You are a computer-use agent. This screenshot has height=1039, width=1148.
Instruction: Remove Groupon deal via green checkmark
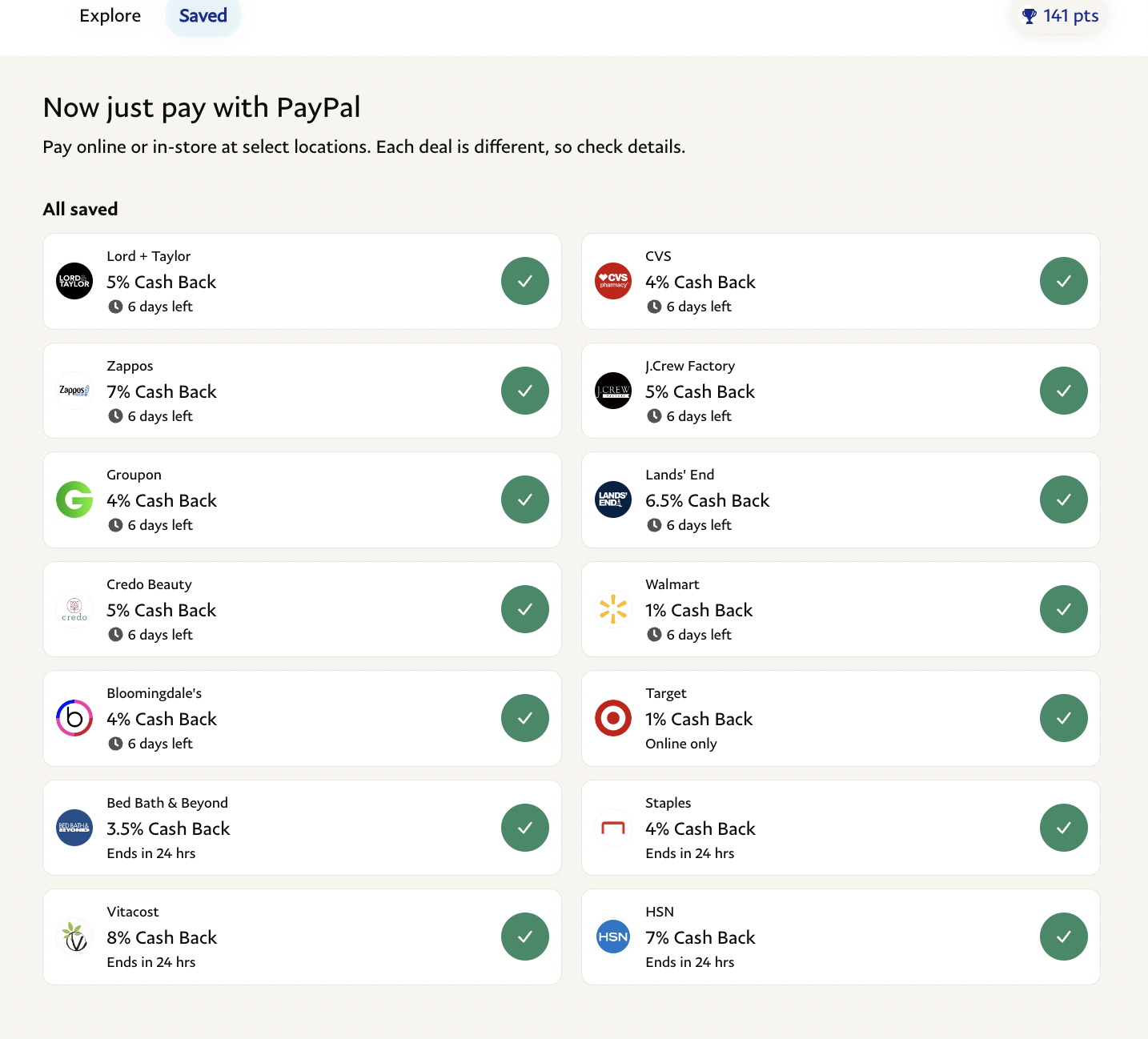(x=525, y=499)
